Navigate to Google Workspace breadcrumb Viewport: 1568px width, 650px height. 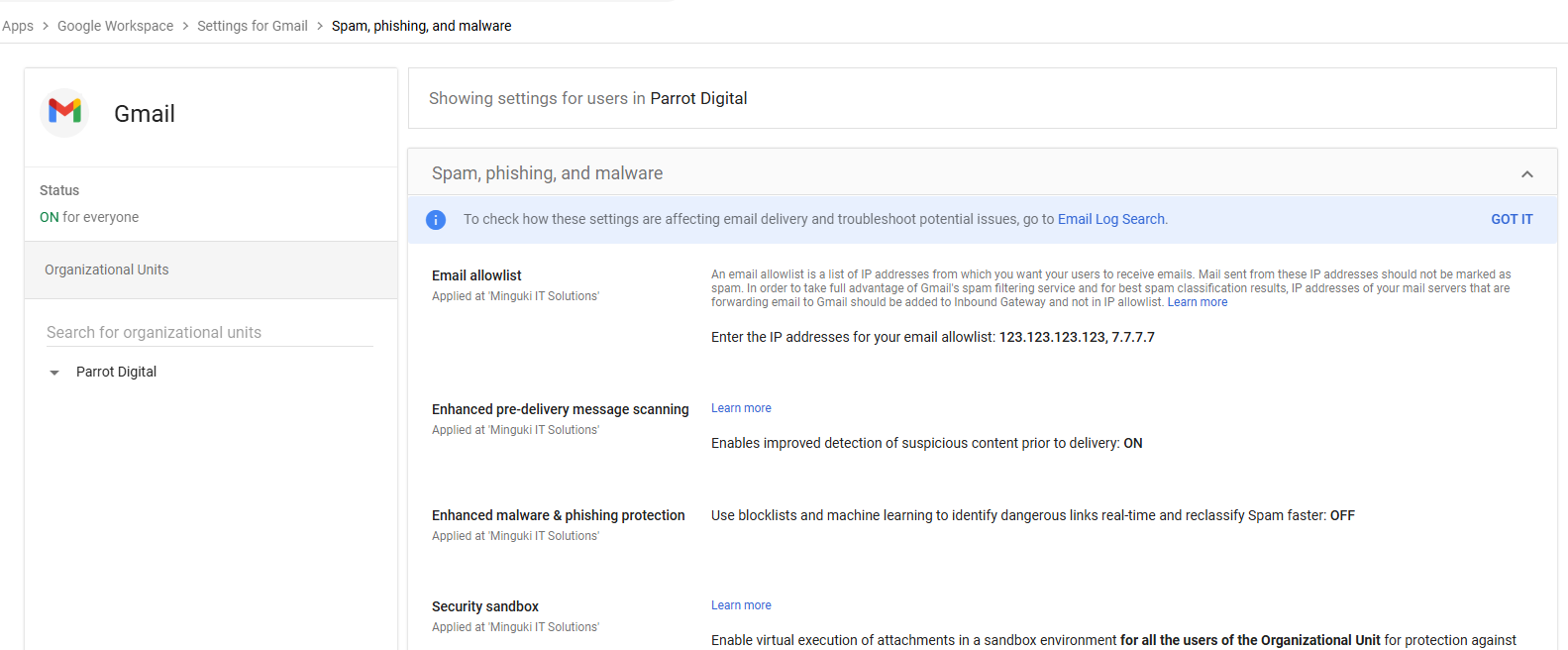(x=115, y=26)
